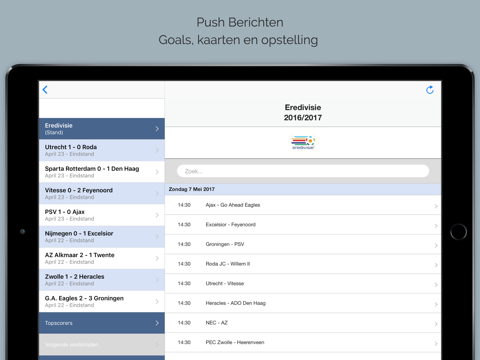Select Roda JC - Willem II fixture
The image size is (480, 360).
[x=303, y=264]
